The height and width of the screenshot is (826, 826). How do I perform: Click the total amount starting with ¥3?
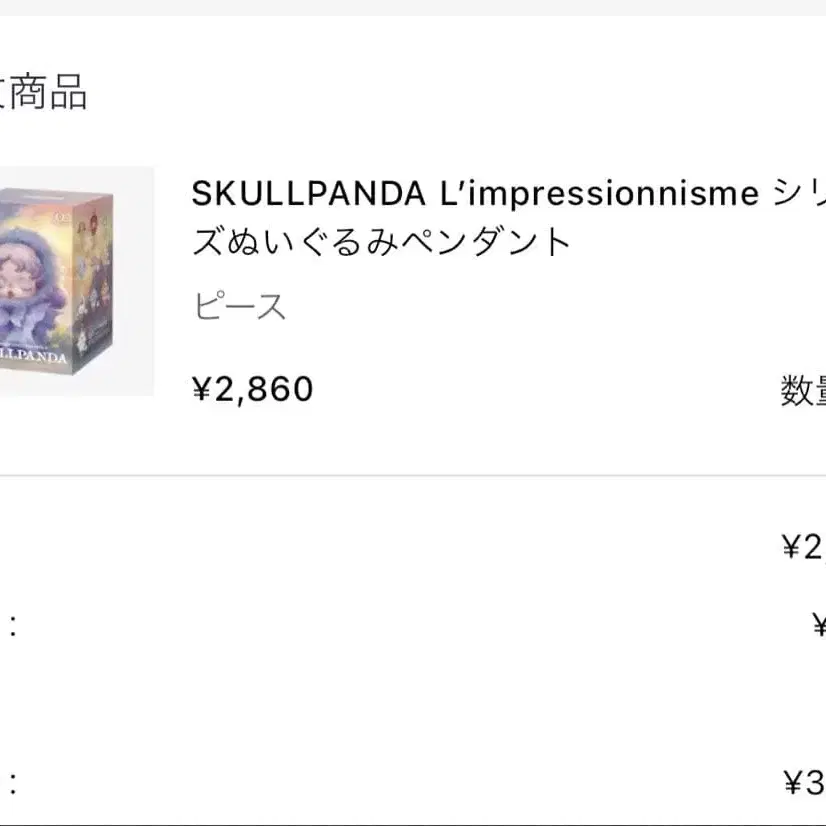click(x=803, y=782)
